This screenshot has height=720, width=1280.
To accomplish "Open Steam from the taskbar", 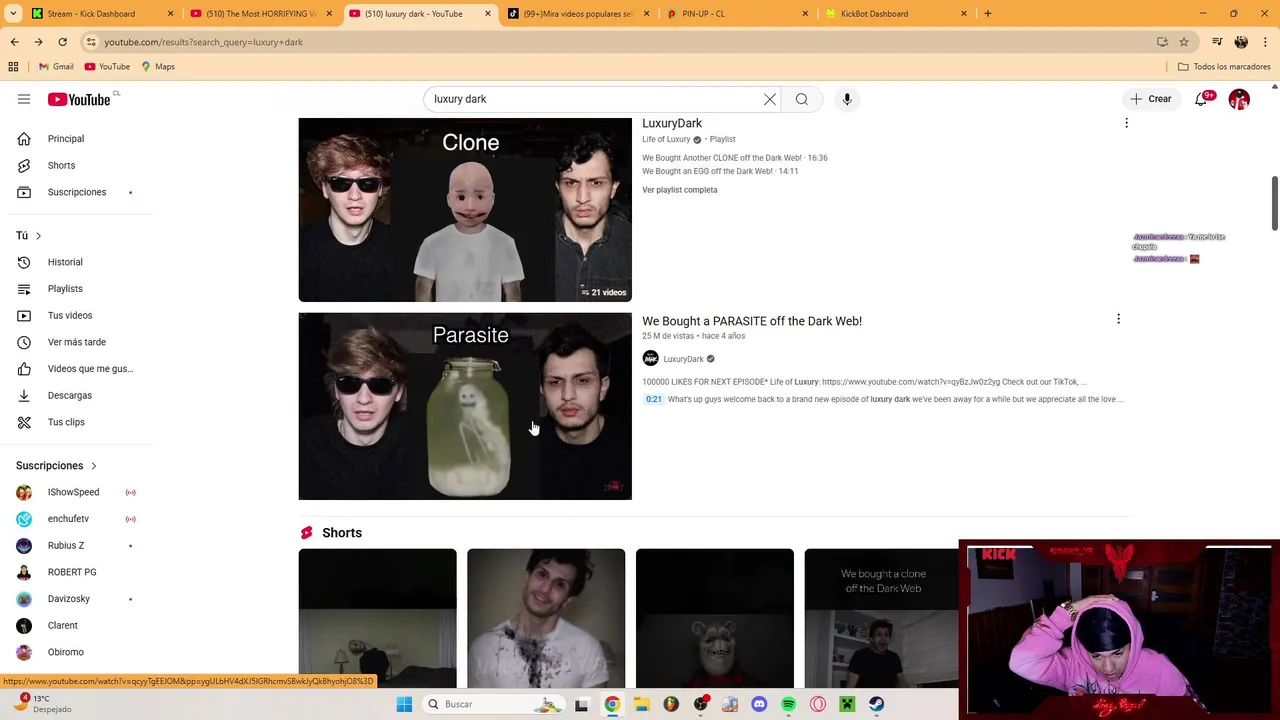I will tap(876, 704).
